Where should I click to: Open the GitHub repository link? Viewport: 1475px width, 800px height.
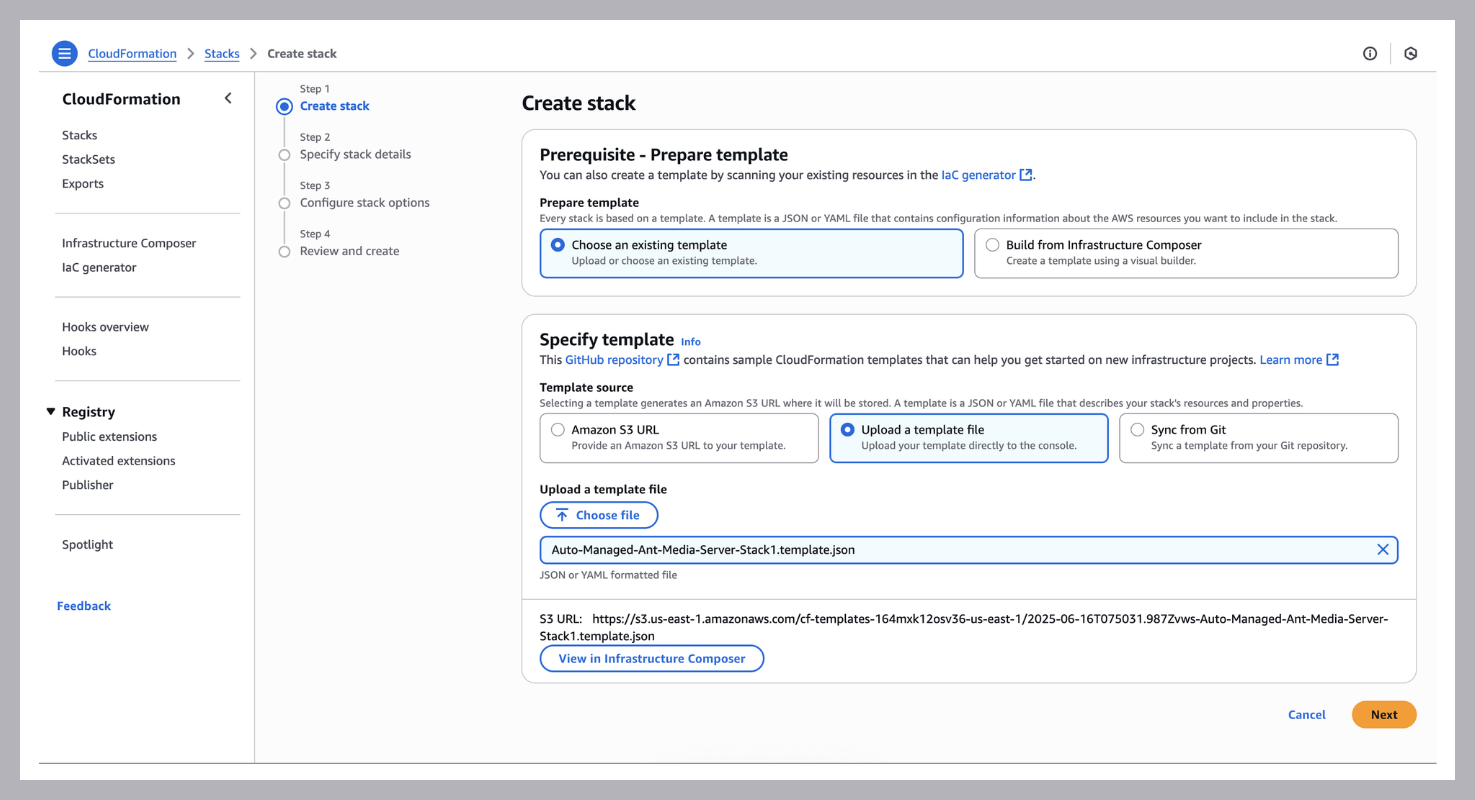614,360
